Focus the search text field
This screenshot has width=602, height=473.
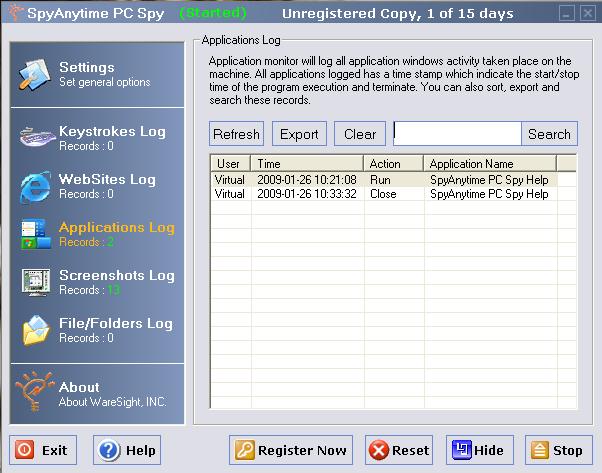click(x=457, y=134)
